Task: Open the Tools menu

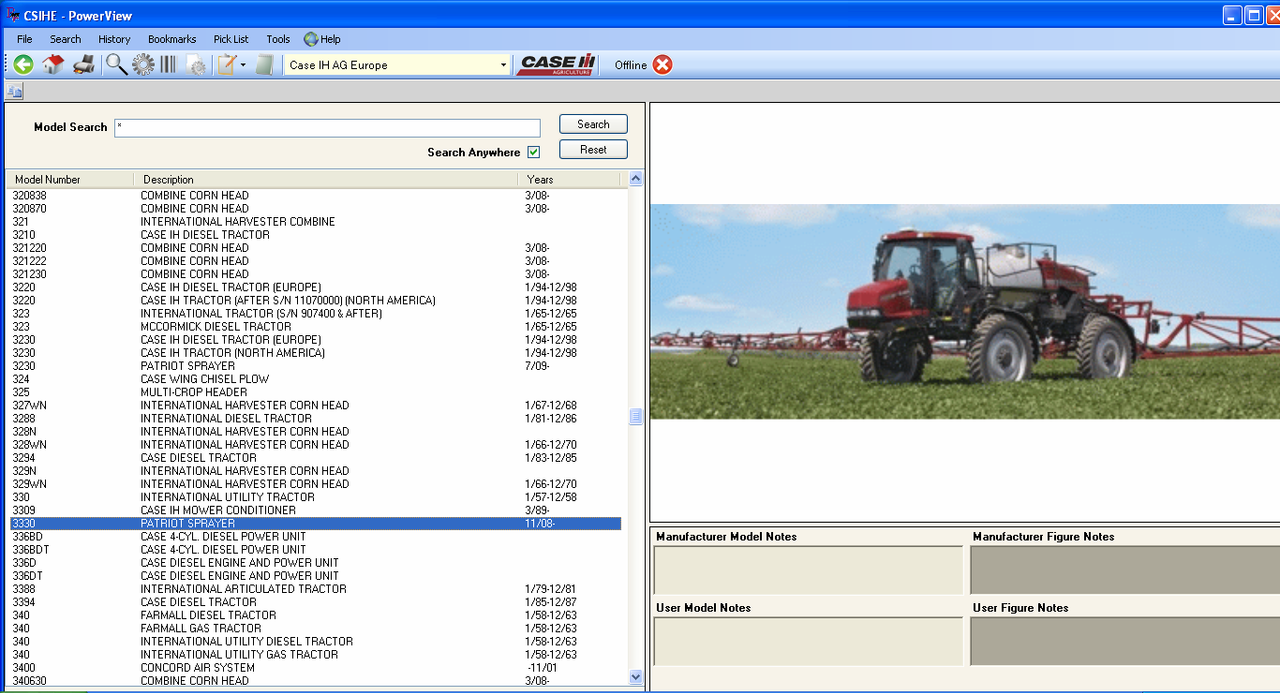Action: [278, 39]
